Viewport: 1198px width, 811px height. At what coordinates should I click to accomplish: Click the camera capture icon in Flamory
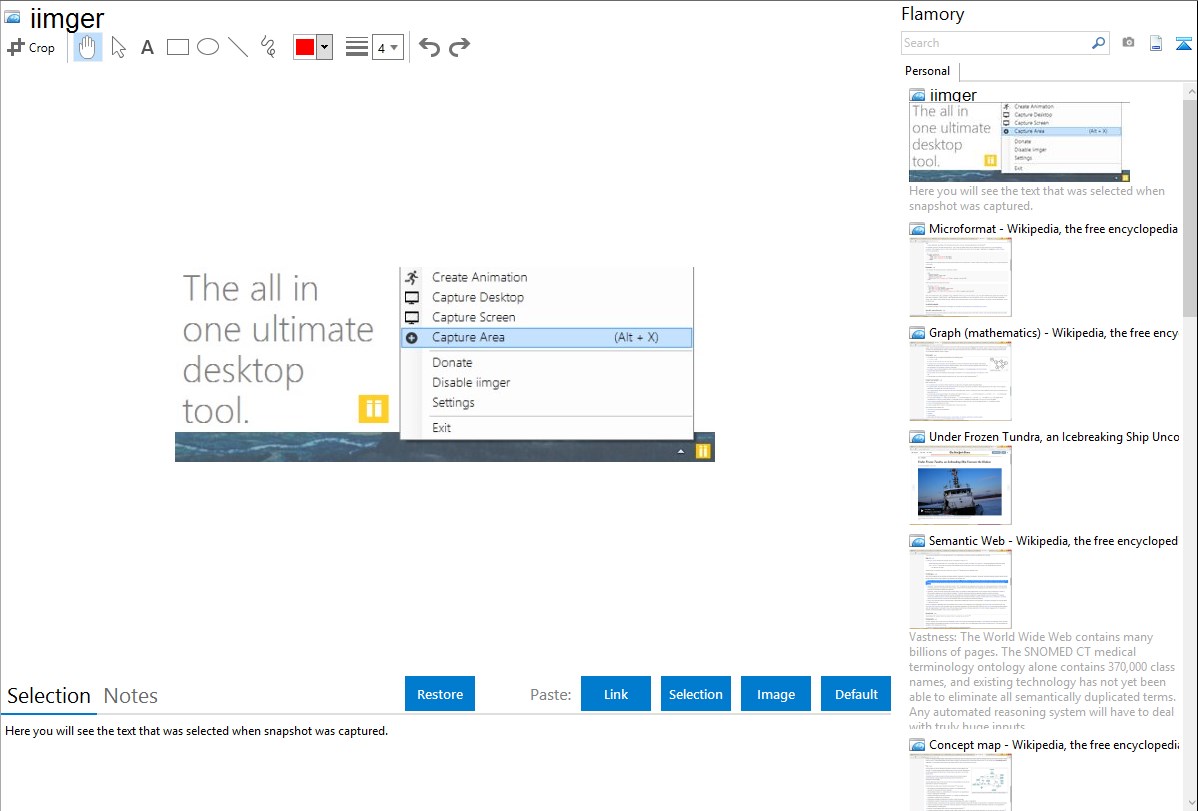1128,43
